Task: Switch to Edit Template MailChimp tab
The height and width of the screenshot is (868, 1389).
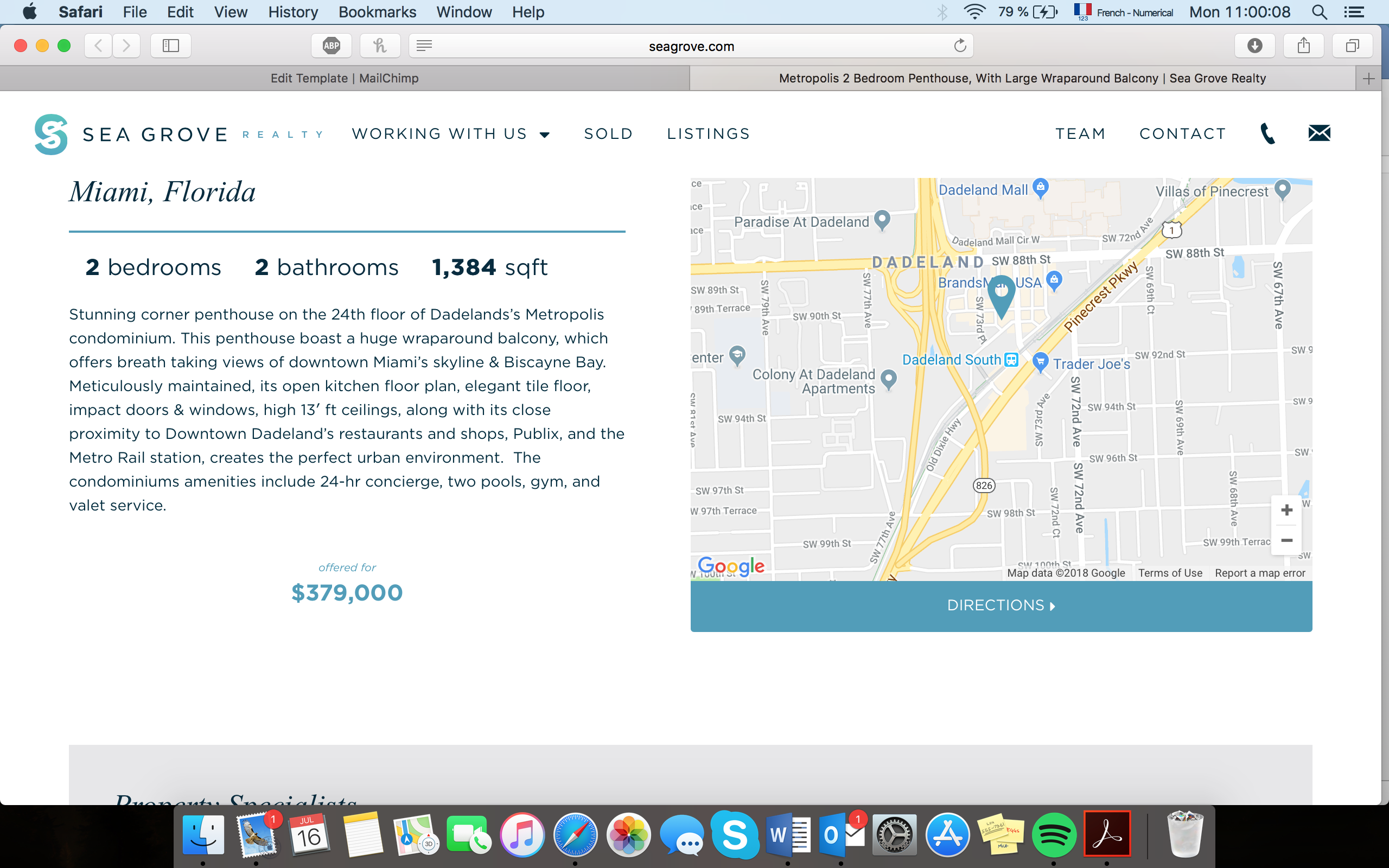Action: tap(345, 79)
